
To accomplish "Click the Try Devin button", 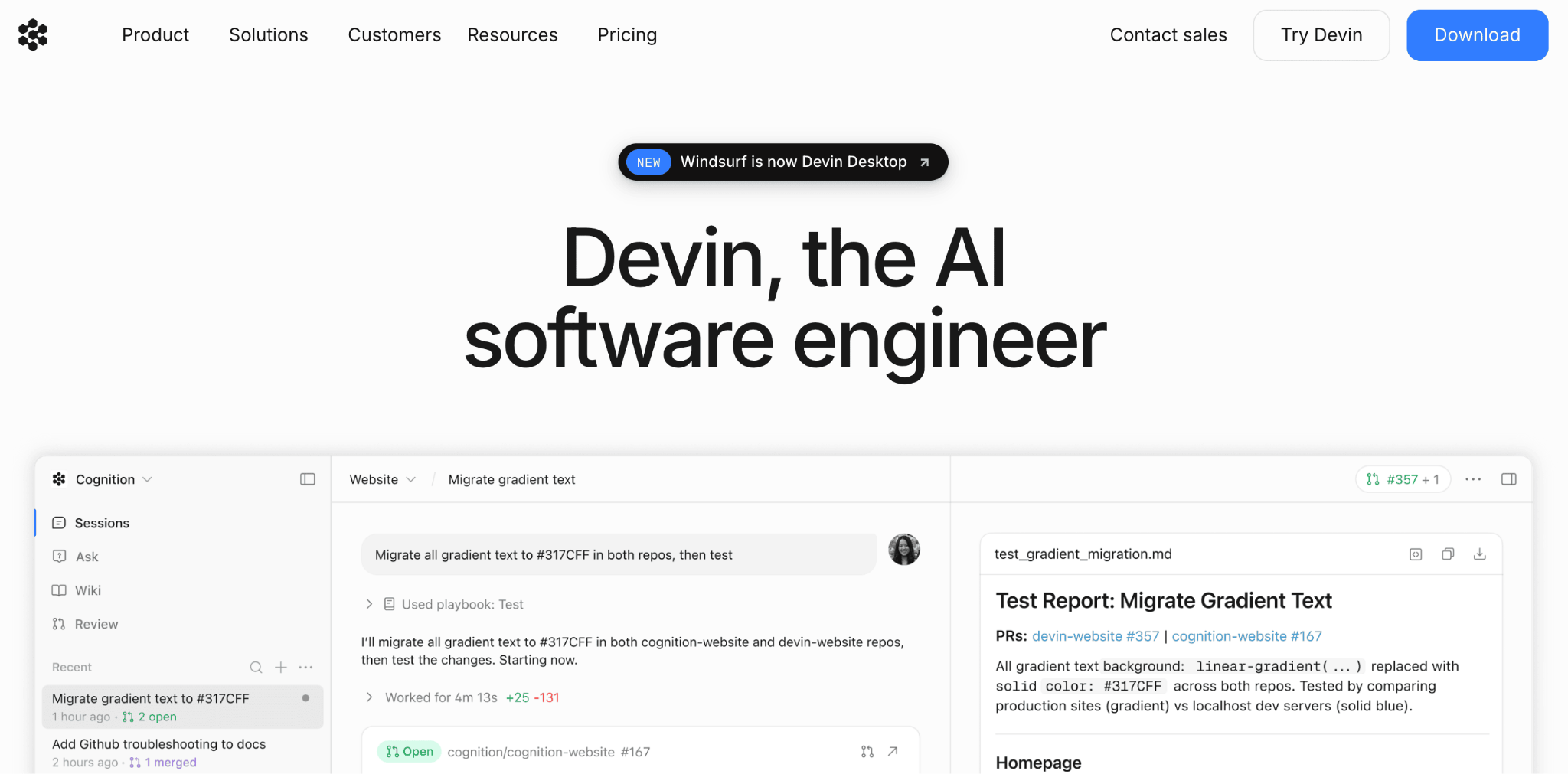I will pyautogui.click(x=1321, y=35).
